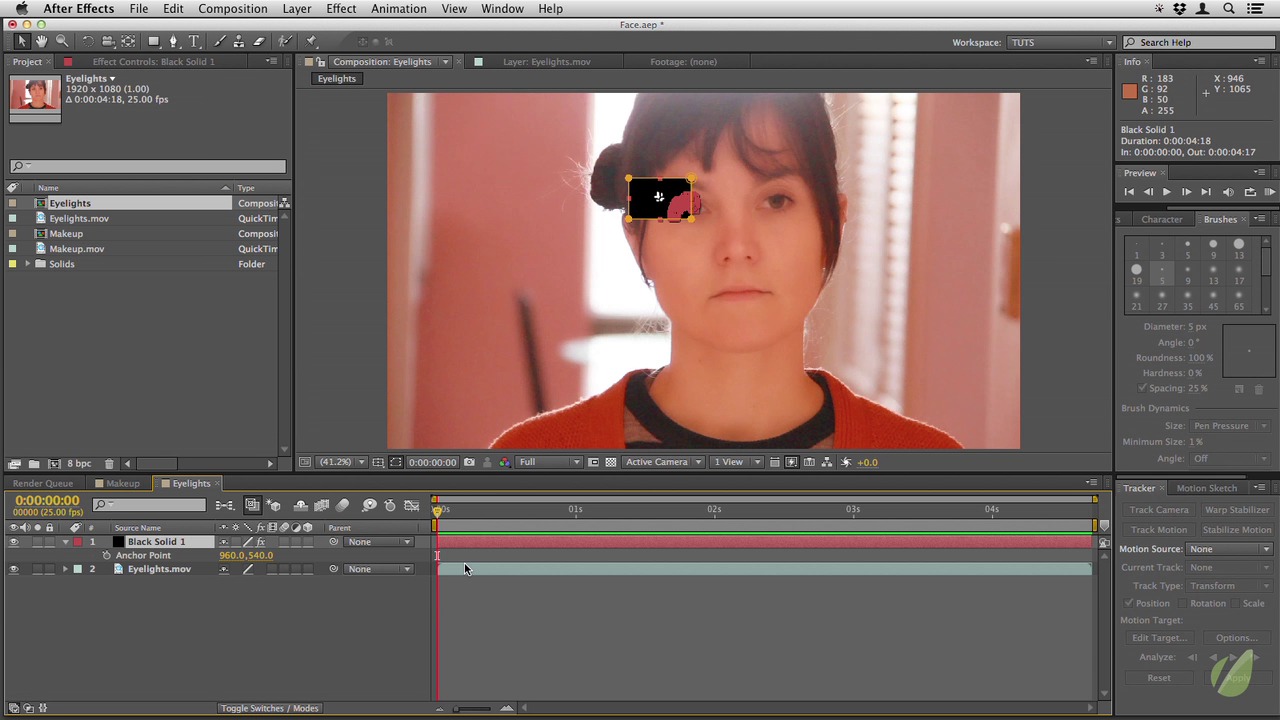Select the Rotation tool

[88, 41]
